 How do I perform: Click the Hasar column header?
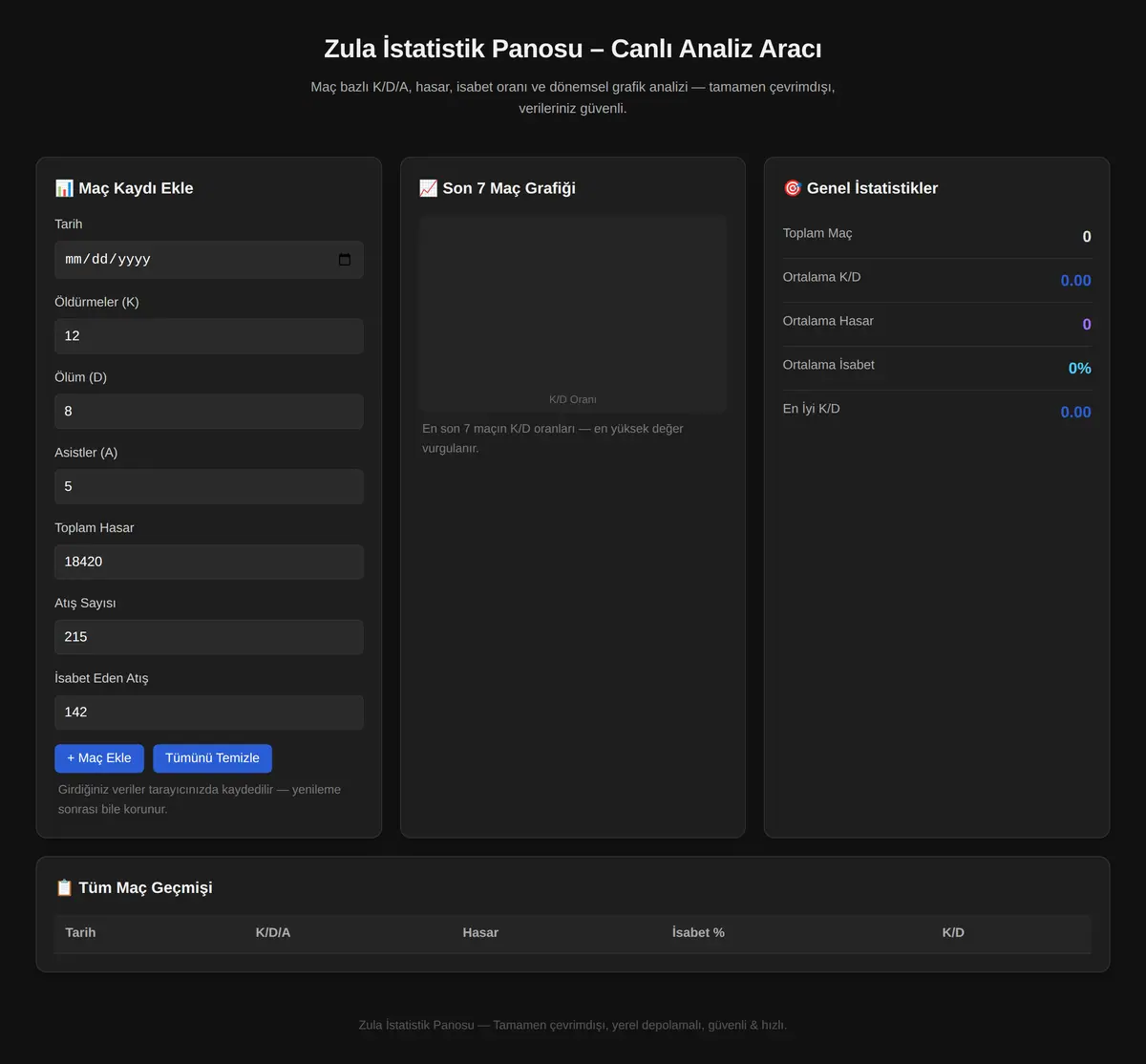point(480,932)
